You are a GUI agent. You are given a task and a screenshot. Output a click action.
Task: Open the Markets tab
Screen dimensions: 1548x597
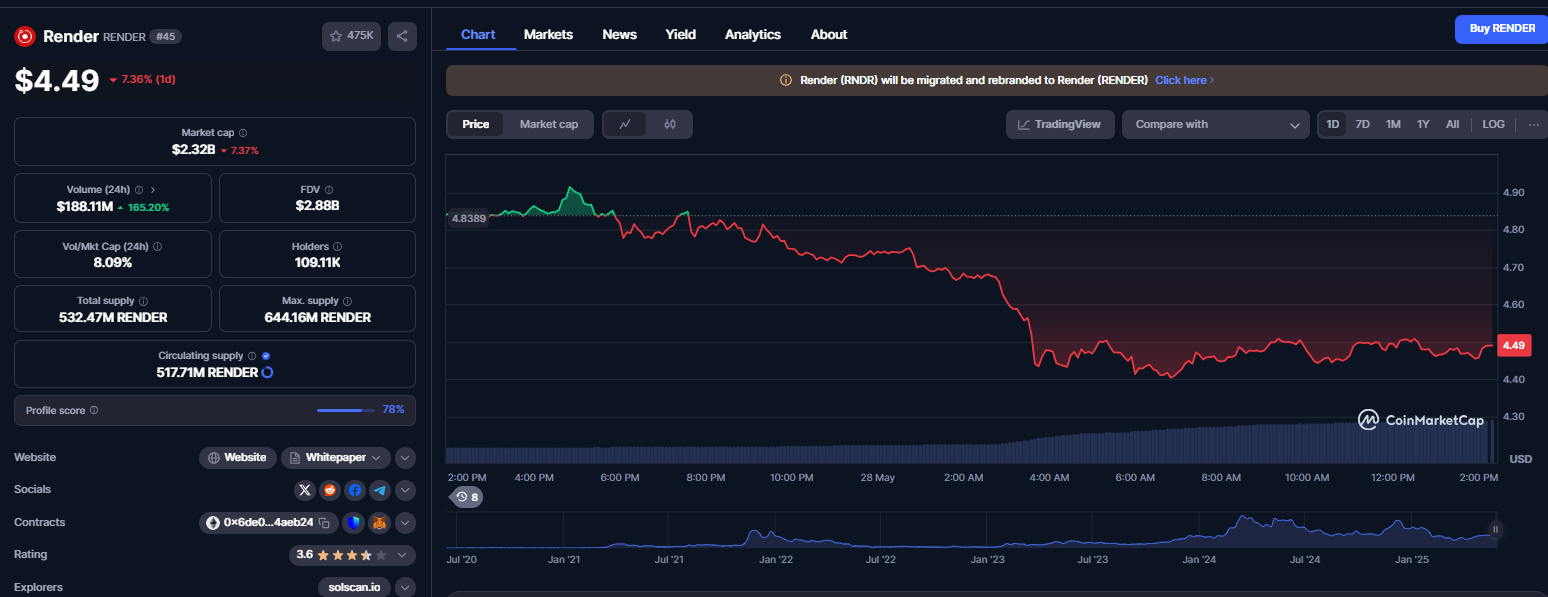(x=548, y=34)
